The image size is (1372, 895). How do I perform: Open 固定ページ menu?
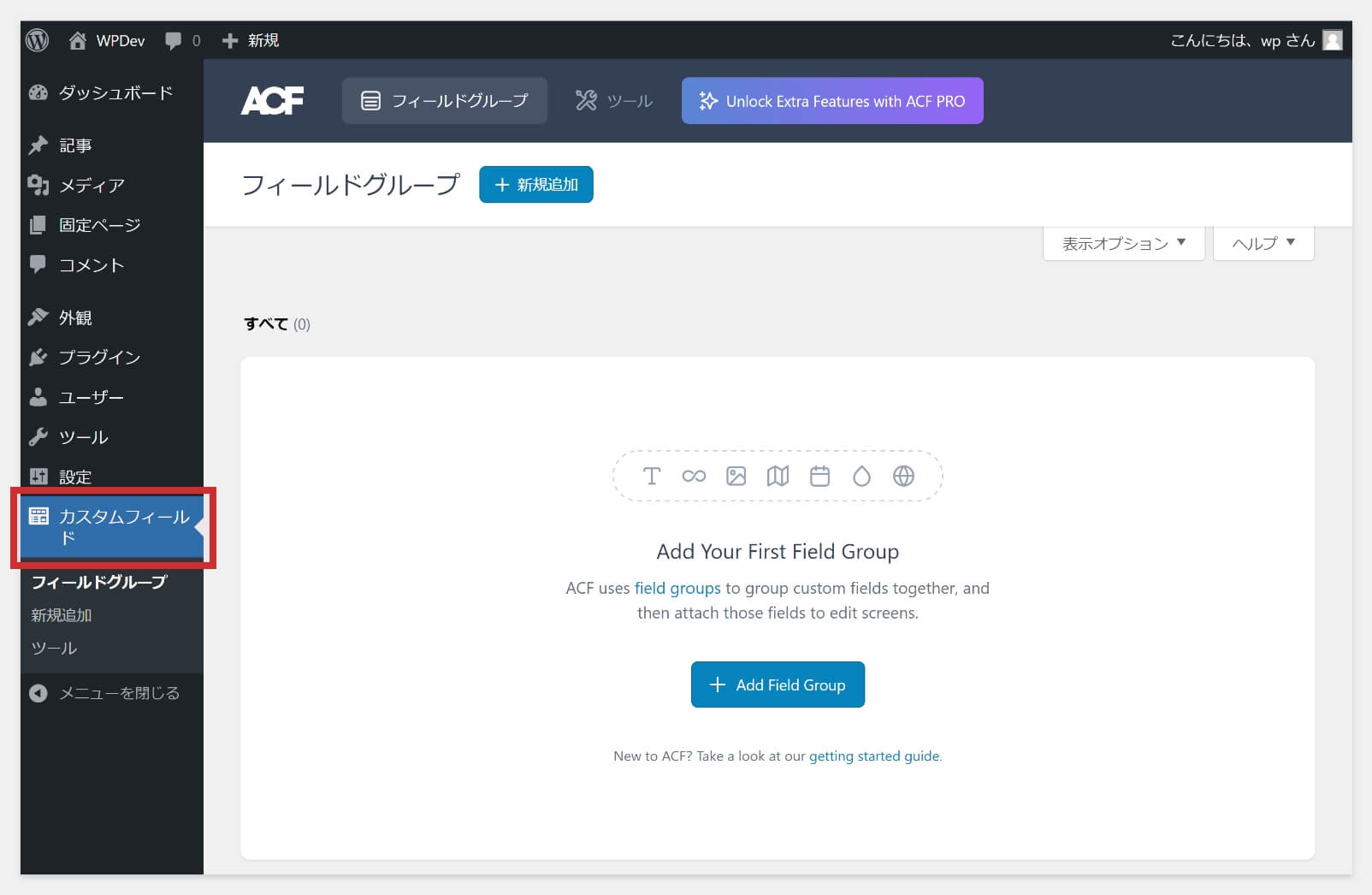coord(112,225)
